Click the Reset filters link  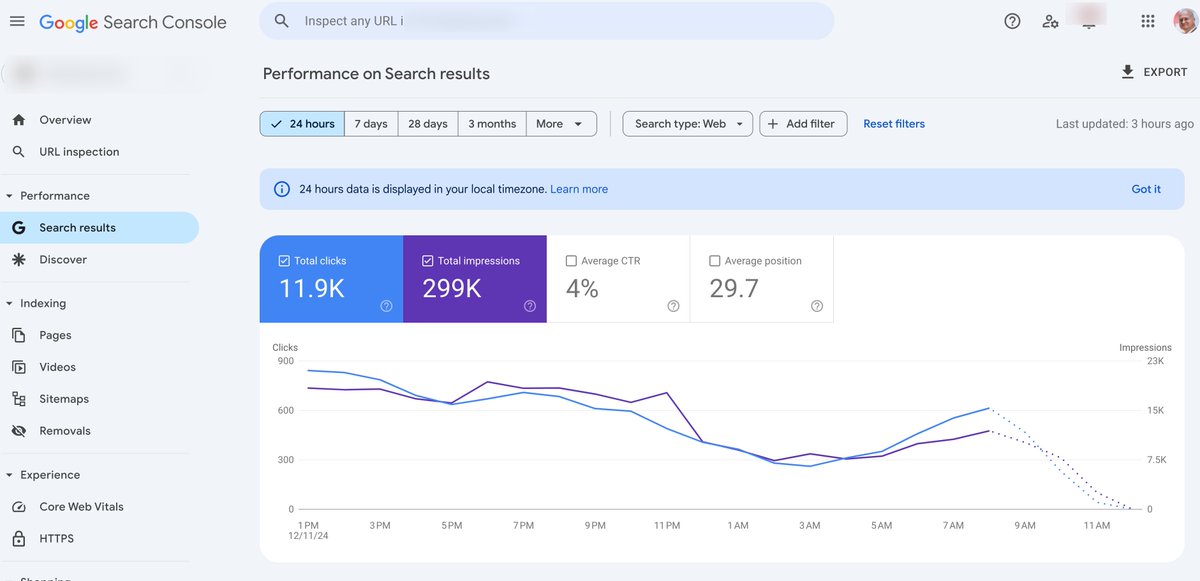[x=893, y=123]
